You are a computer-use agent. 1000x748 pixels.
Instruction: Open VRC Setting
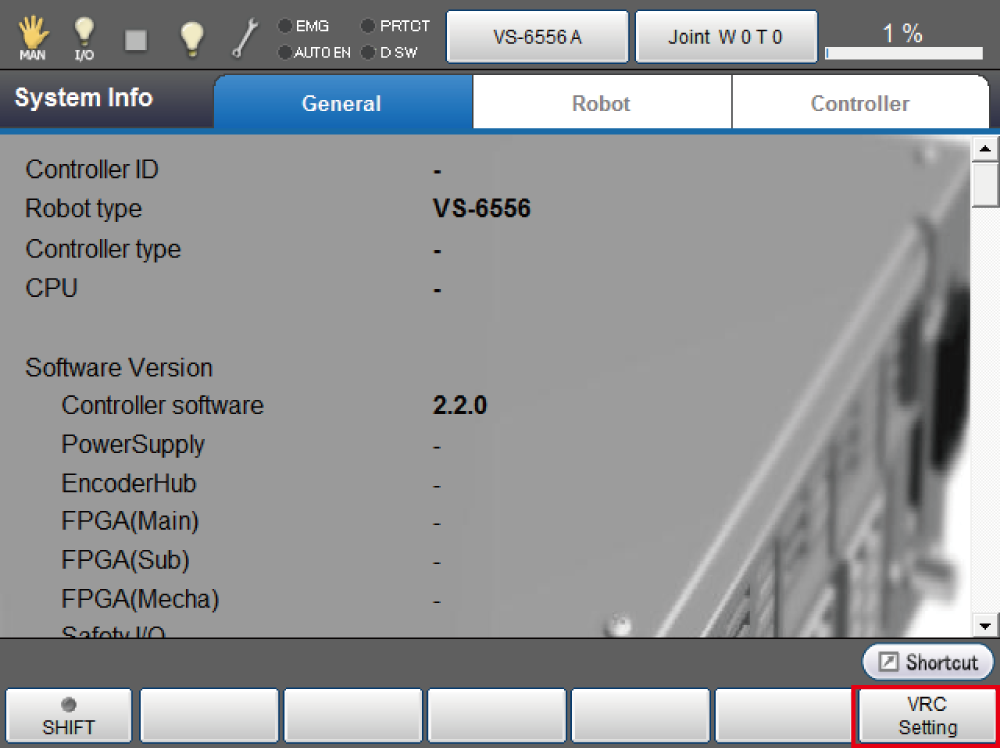(x=927, y=716)
